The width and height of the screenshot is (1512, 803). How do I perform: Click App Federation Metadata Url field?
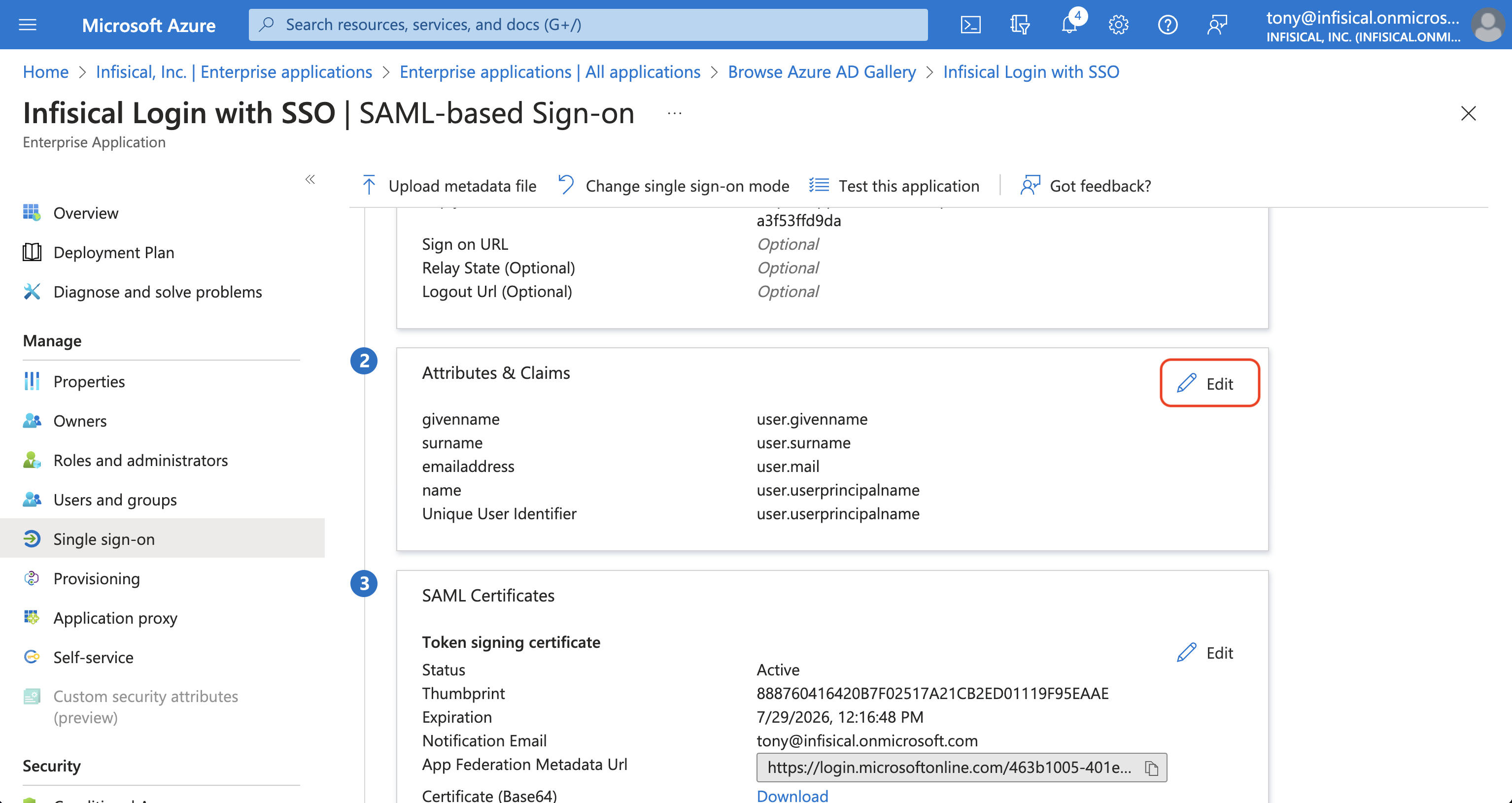coord(961,767)
